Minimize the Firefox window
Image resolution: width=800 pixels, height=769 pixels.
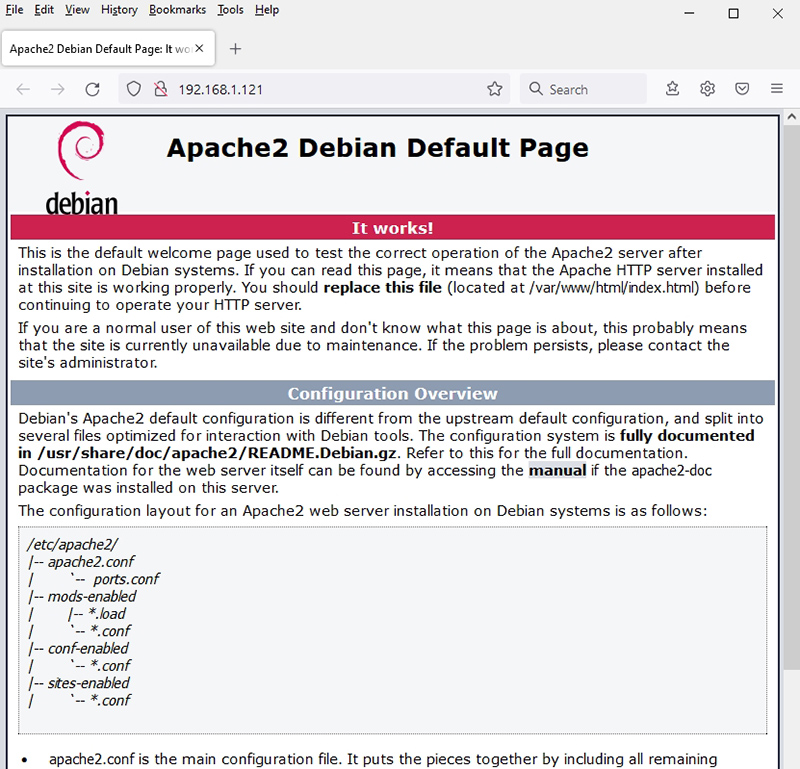point(689,13)
